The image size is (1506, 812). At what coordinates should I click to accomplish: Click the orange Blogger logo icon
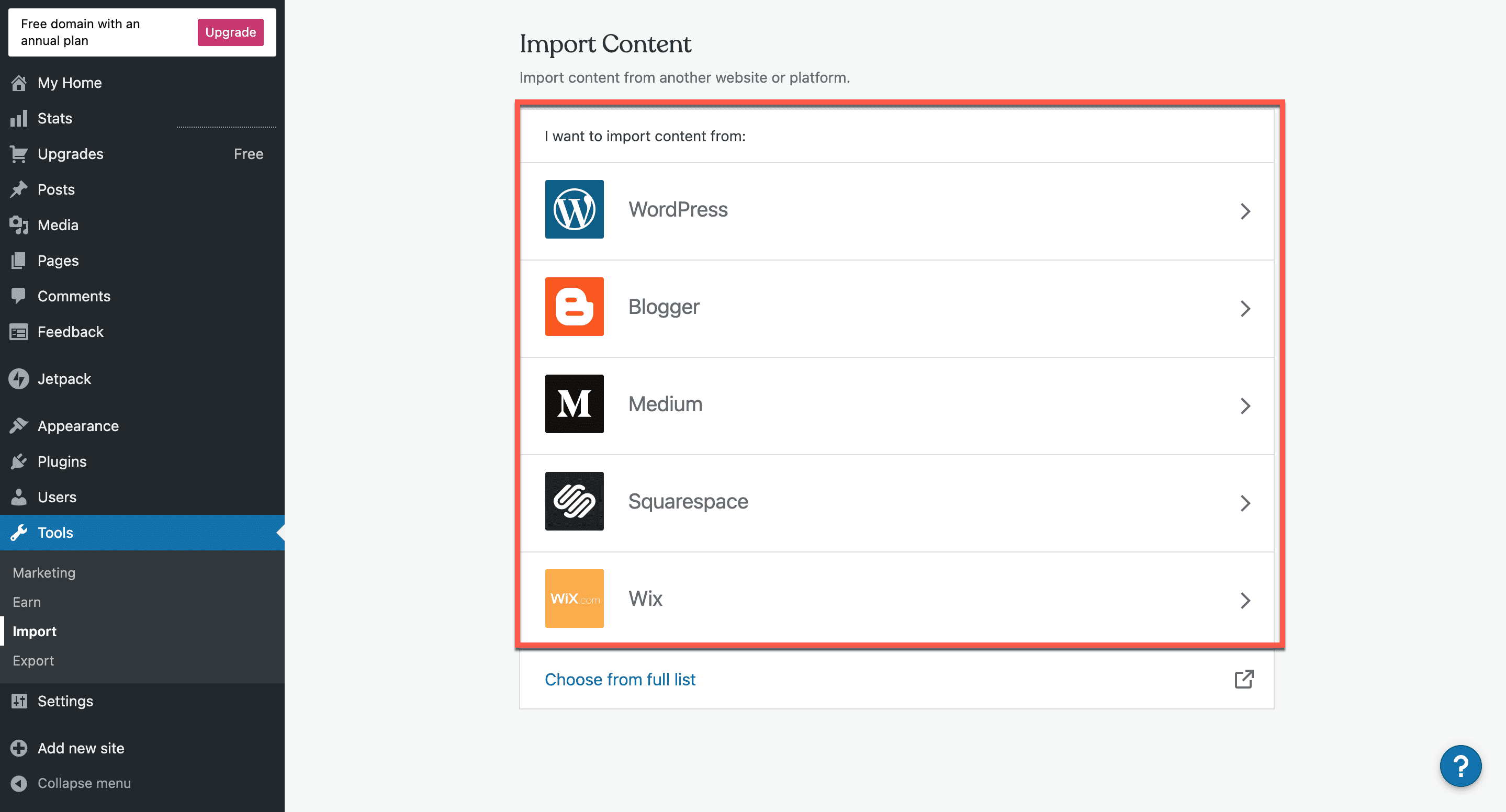coord(574,306)
